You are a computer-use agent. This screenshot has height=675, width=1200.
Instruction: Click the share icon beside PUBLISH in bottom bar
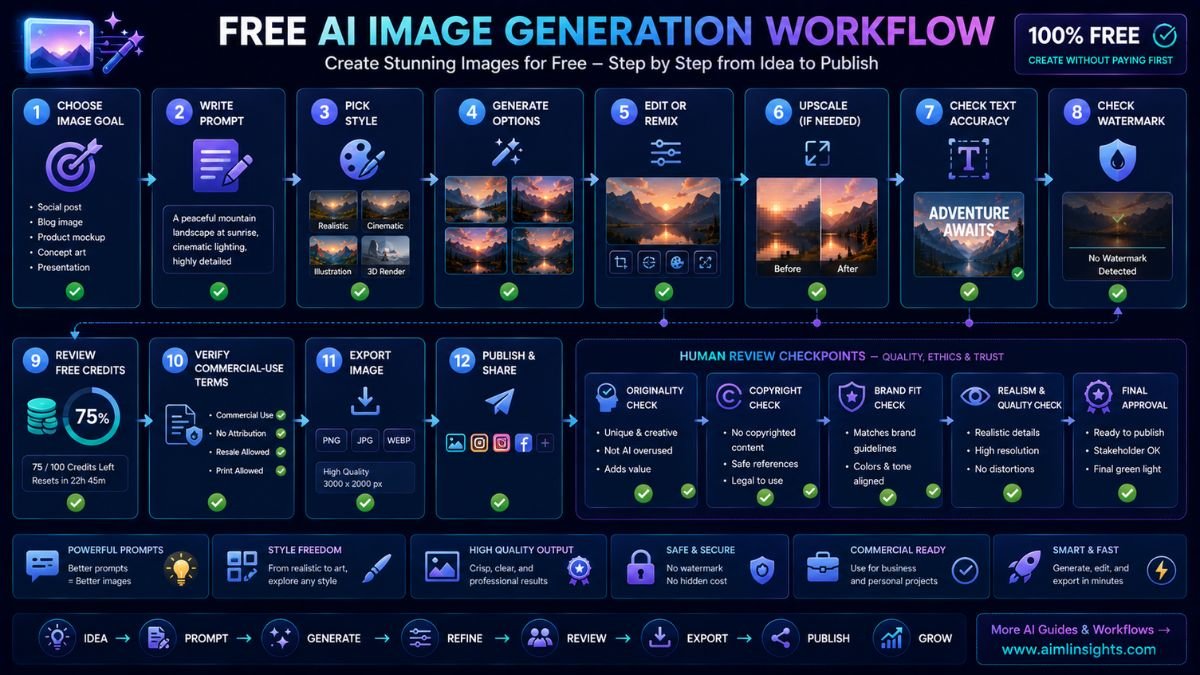[x=779, y=638]
